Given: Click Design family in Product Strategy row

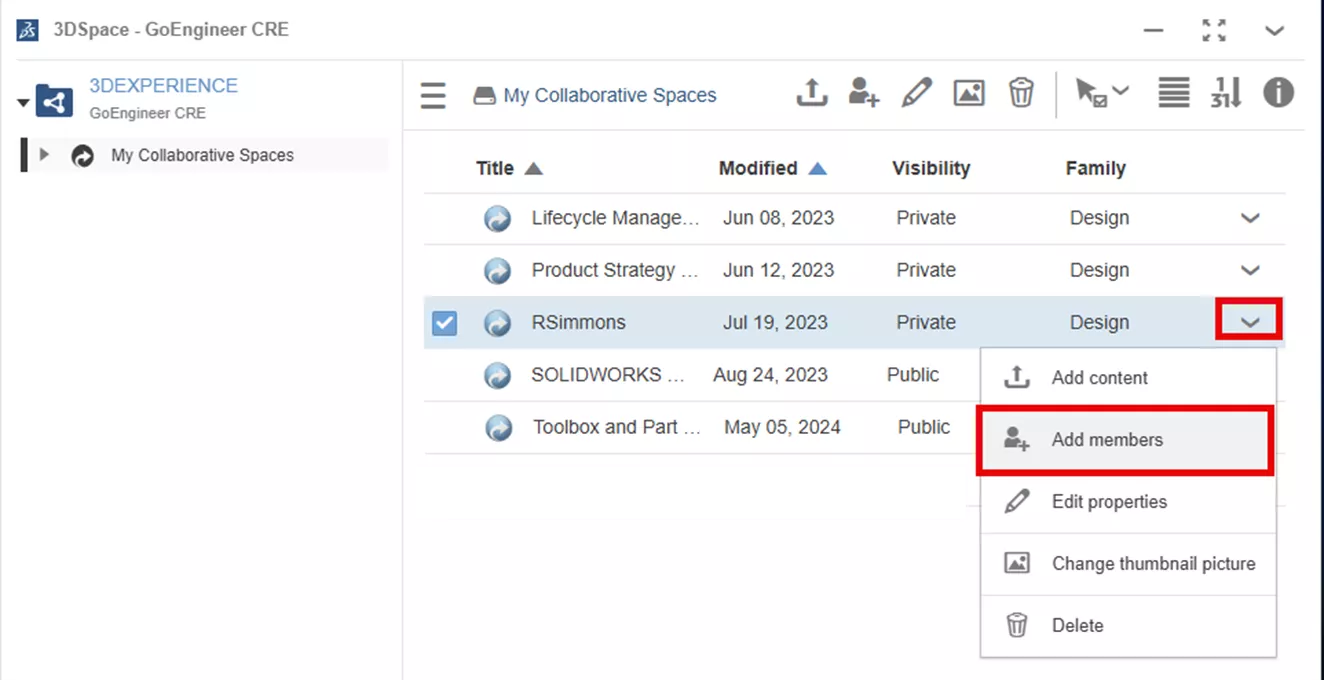Looking at the screenshot, I should 1099,270.
